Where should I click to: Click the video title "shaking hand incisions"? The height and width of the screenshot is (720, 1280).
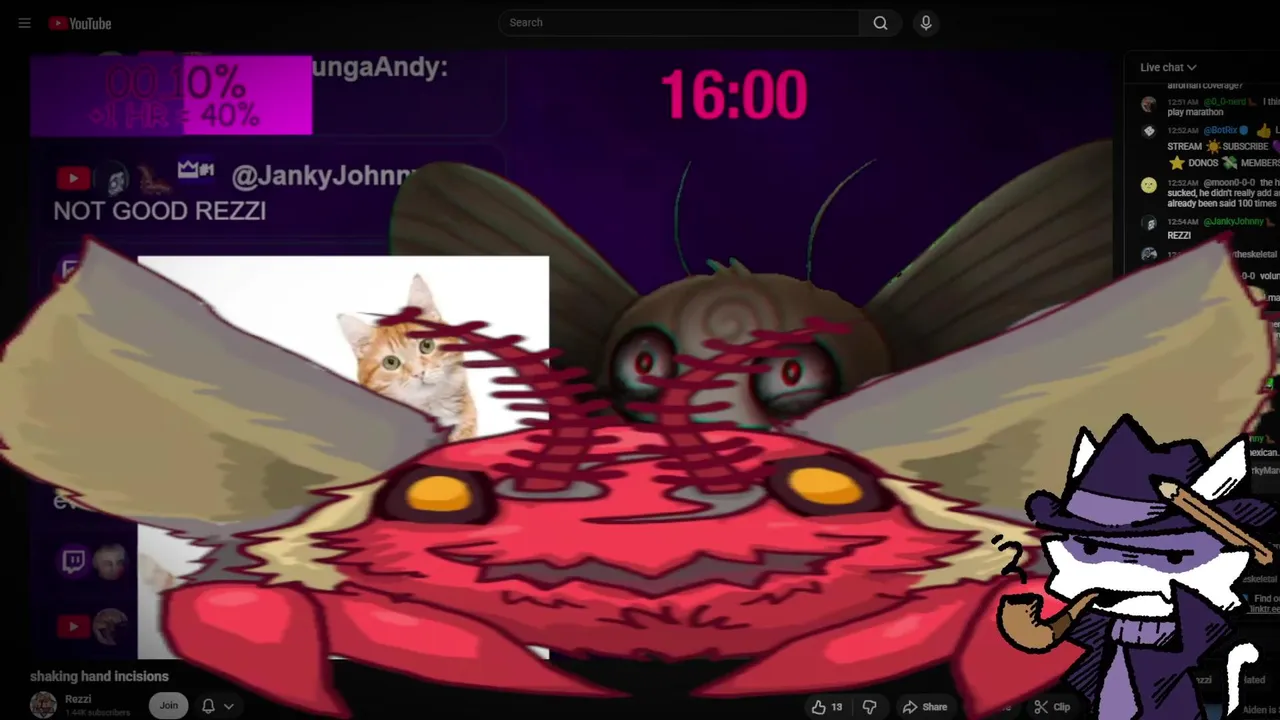pos(99,677)
